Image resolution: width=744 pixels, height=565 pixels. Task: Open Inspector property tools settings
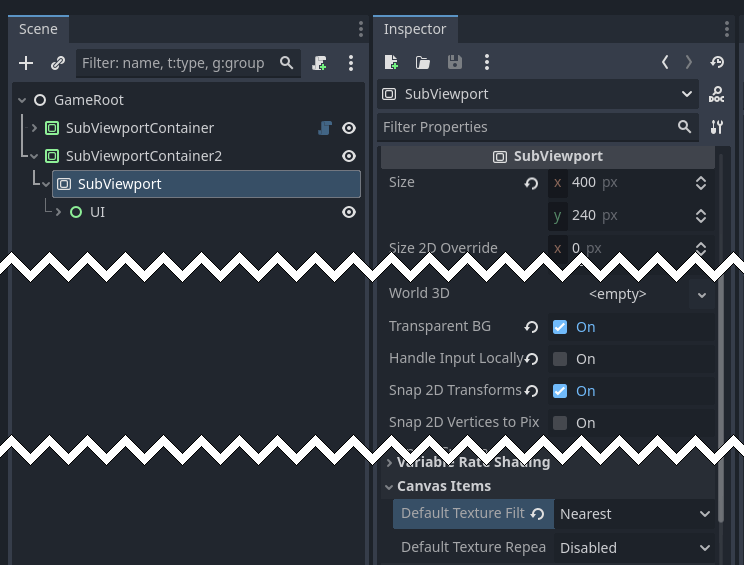tap(716, 127)
